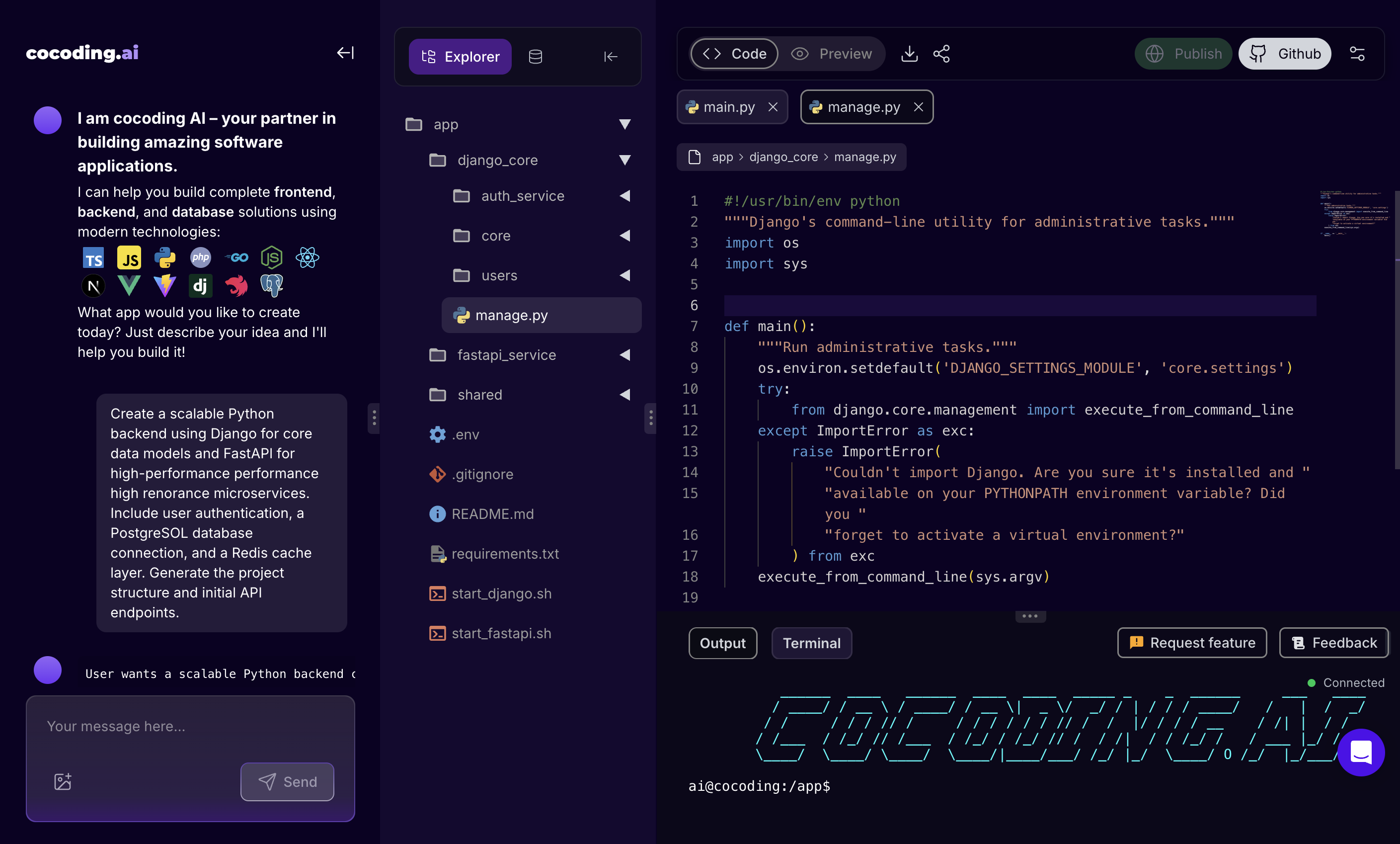This screenshot has height=844, width=1400.
Task: Click the download project icon
Action: coord(909,54)
